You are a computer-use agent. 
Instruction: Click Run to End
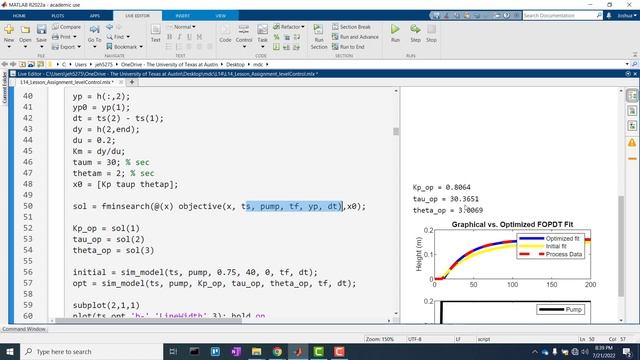coord(348,47)
